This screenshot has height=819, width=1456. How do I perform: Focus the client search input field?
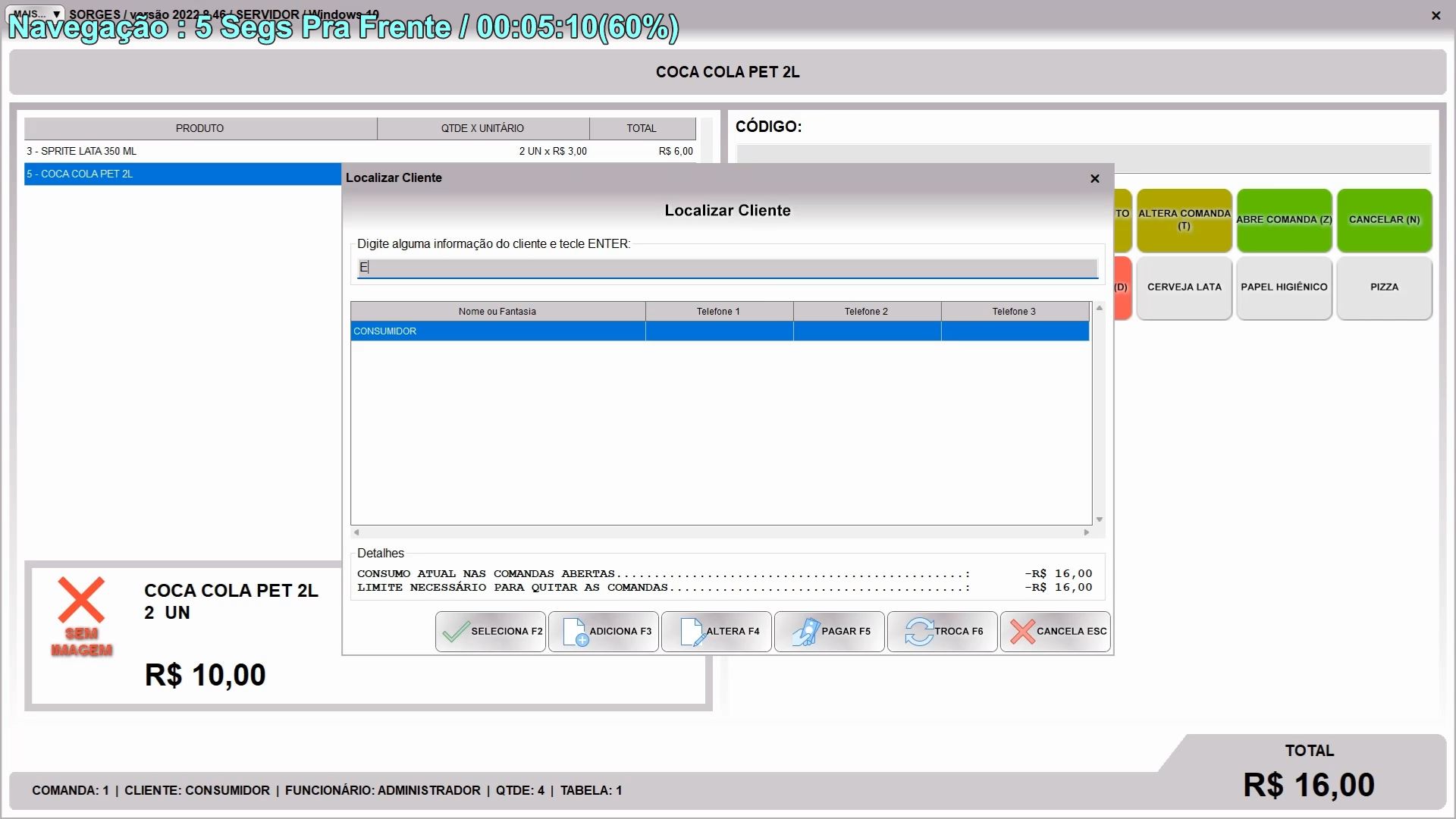pos(726,268)
